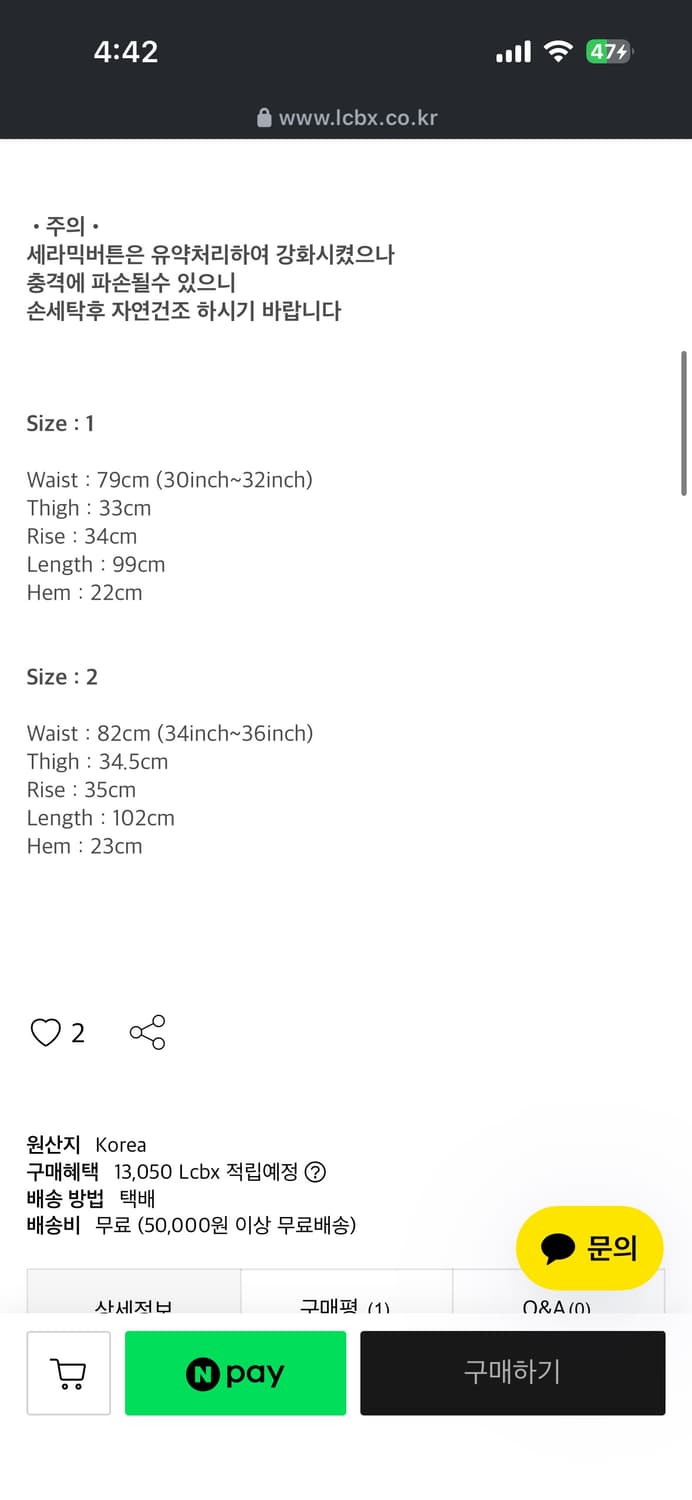This screenshot has height=1500, width=692.
Task: Open the share icon
Action: tap(148, 1032)
